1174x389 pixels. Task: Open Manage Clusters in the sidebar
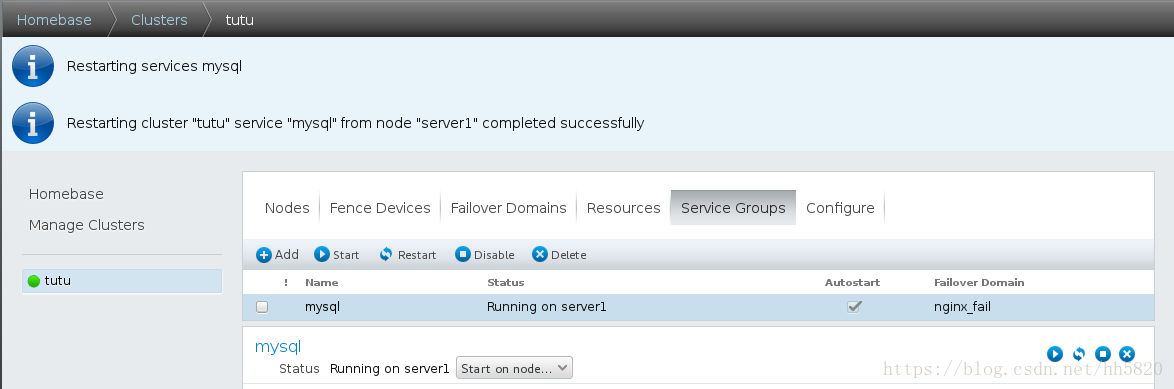pyautogui.click(x=87, y=225)
